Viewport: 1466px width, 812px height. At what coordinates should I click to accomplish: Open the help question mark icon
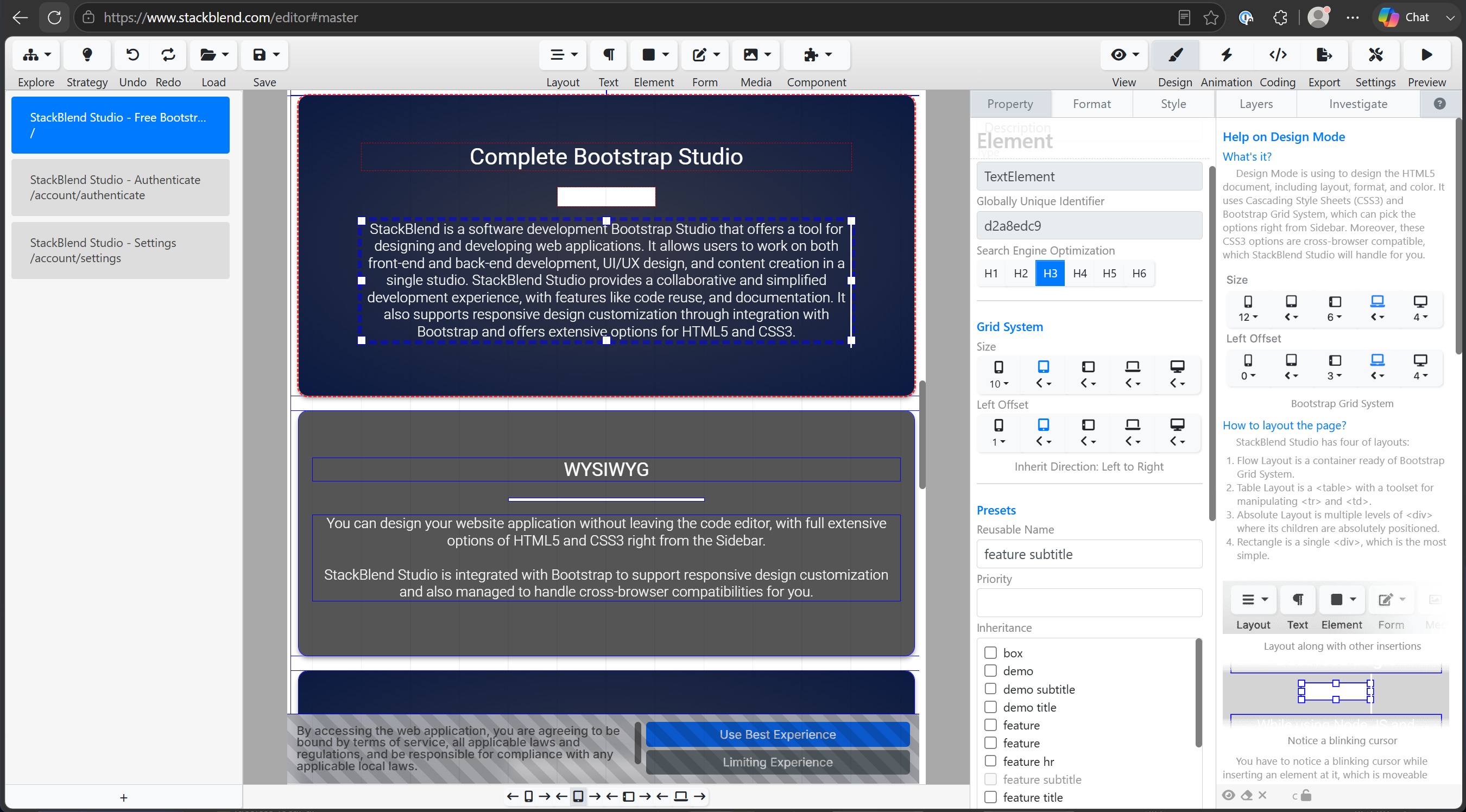pos(1440,104)
